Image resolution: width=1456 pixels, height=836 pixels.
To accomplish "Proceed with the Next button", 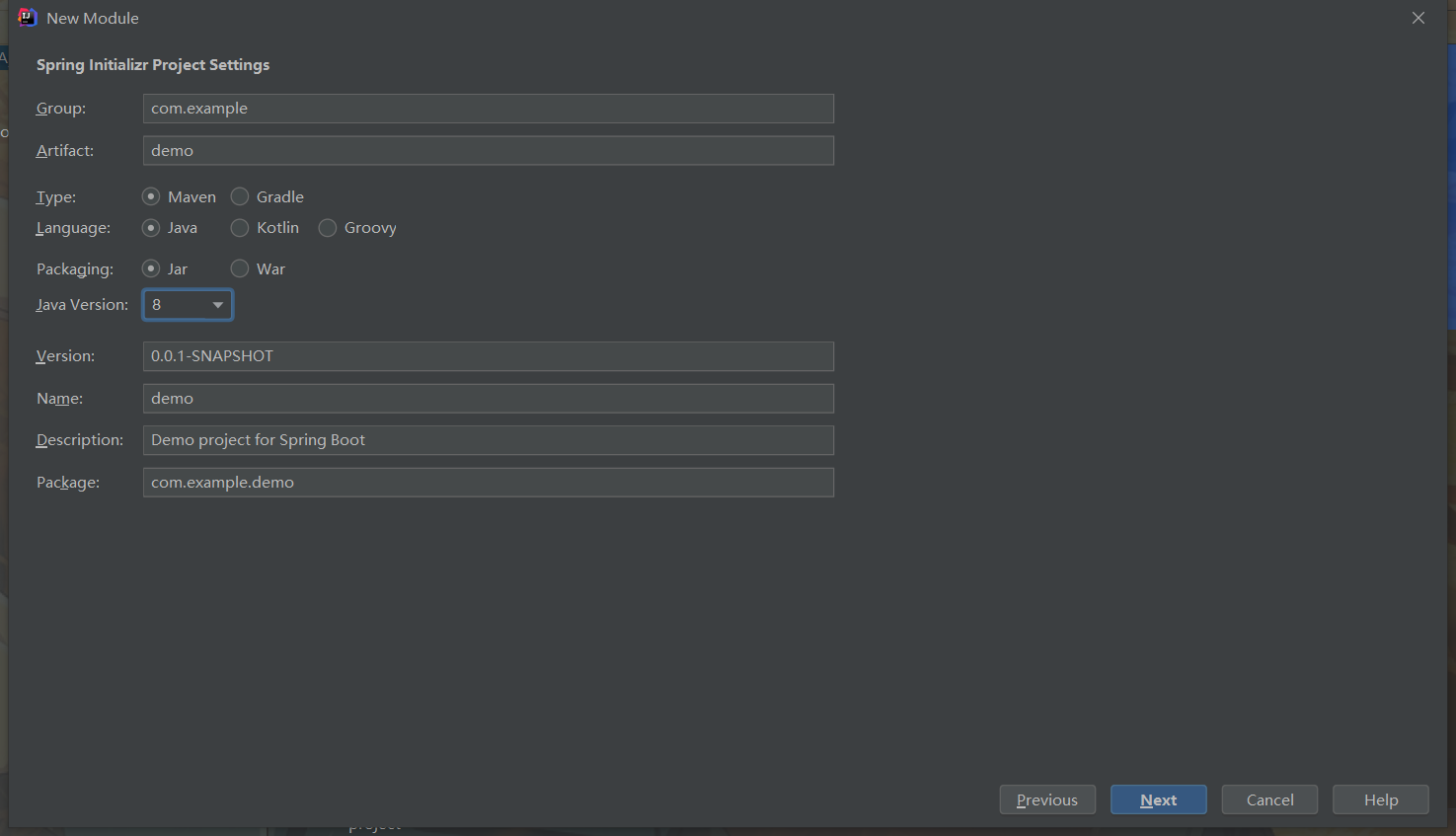I will (x=1159, y=799).
